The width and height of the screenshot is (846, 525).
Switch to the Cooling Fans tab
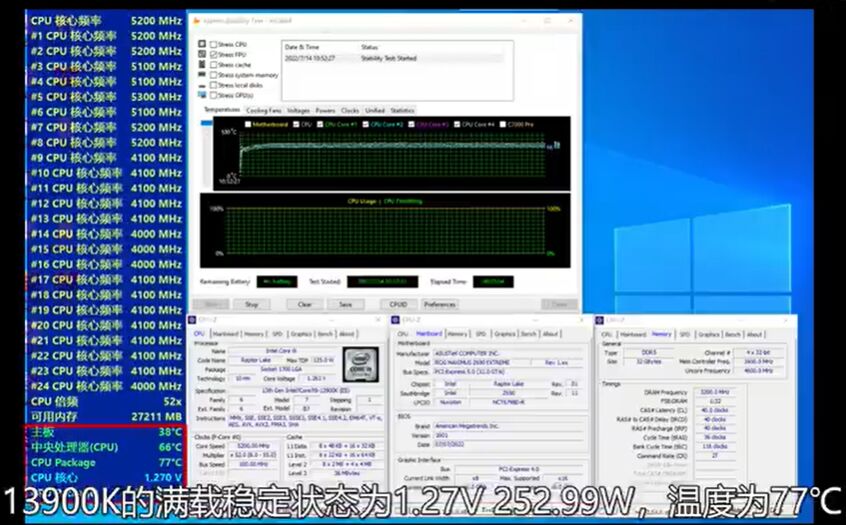point(263,110)
